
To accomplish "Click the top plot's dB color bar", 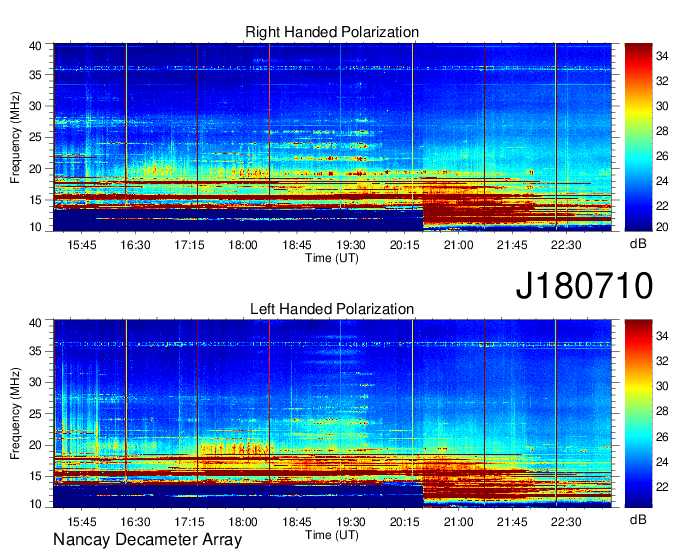I will click(x=638, y=137).
